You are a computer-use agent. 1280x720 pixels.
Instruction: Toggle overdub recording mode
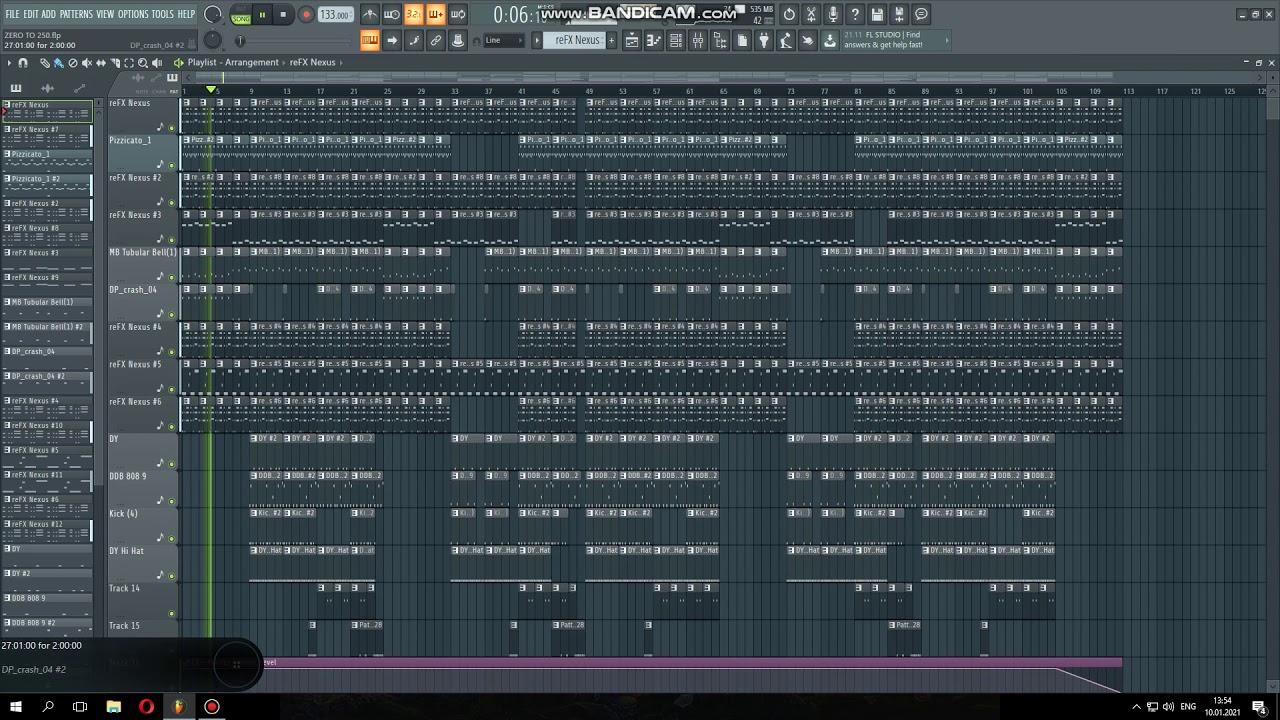[x=436, y=14]
